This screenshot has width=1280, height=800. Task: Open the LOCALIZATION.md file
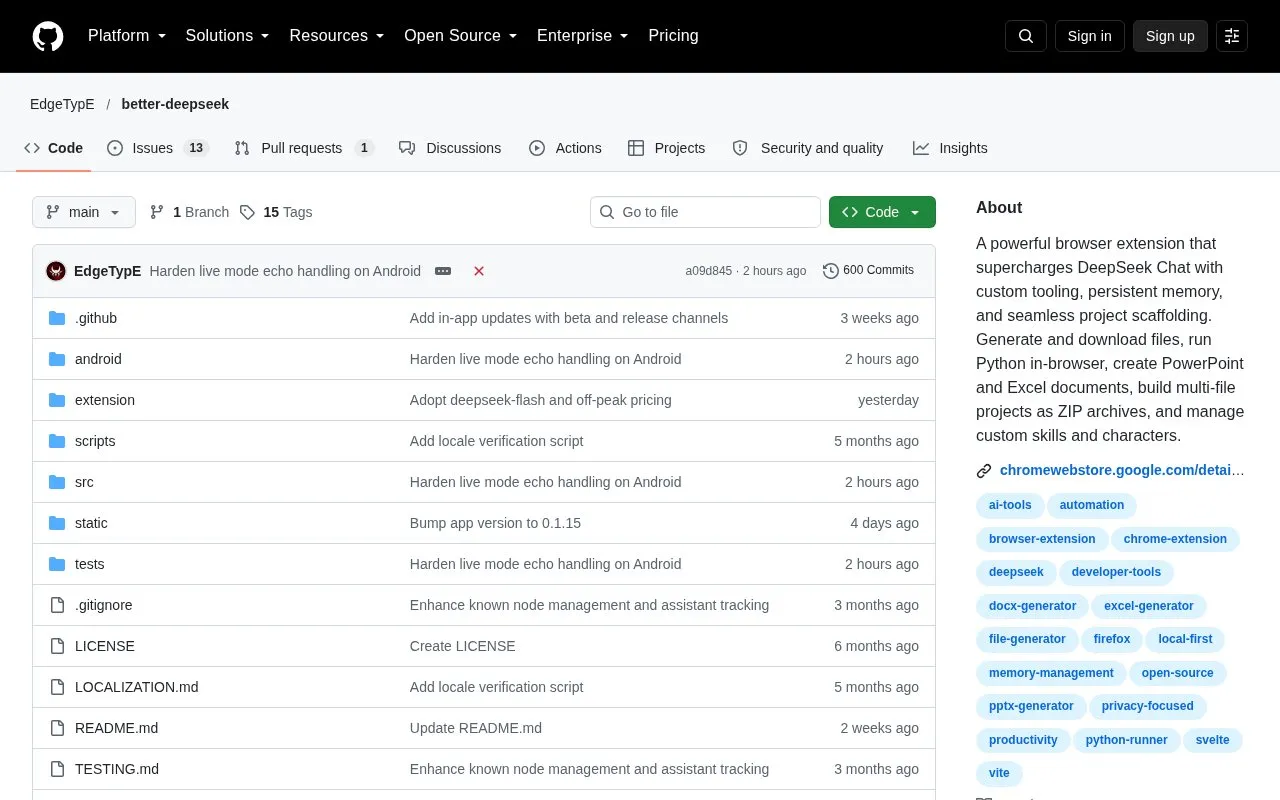tap(137, 687)
